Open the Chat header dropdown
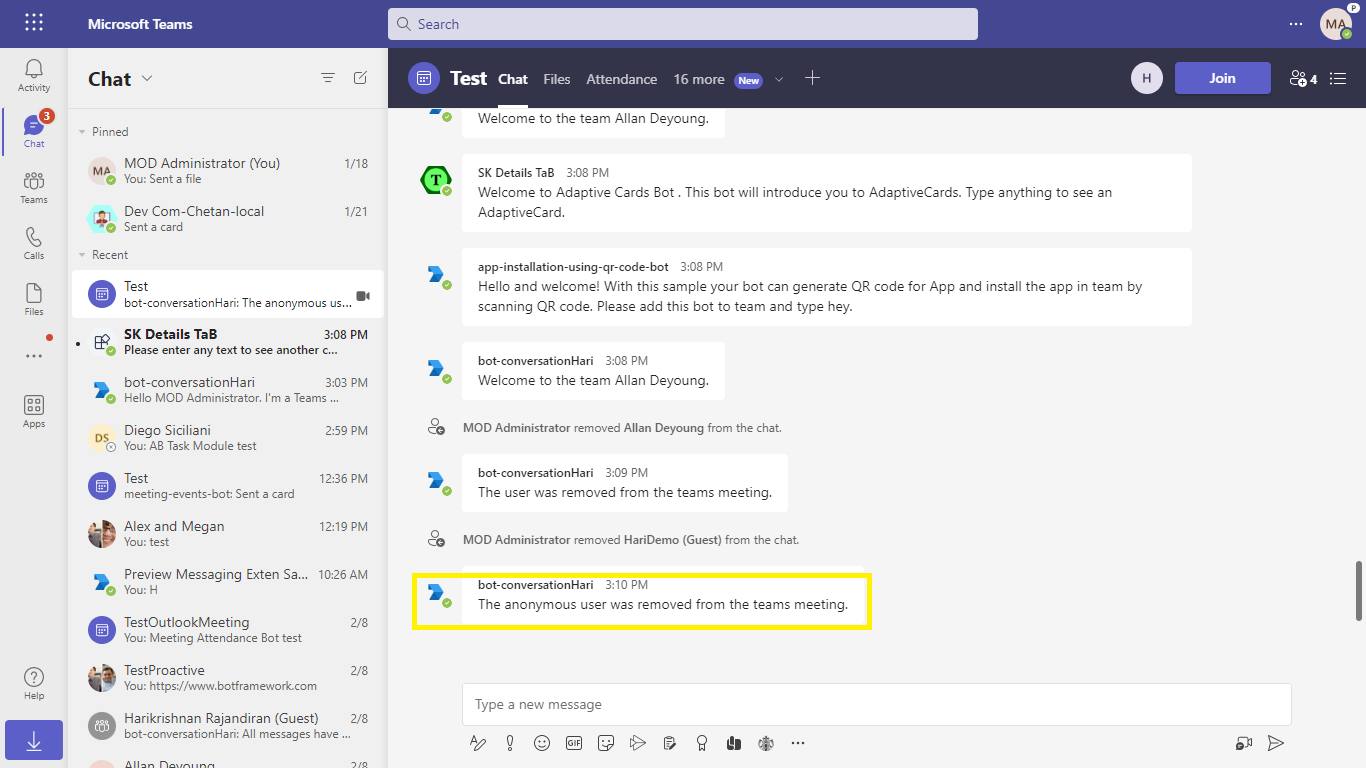1366x768 pixels. (147, 78)
